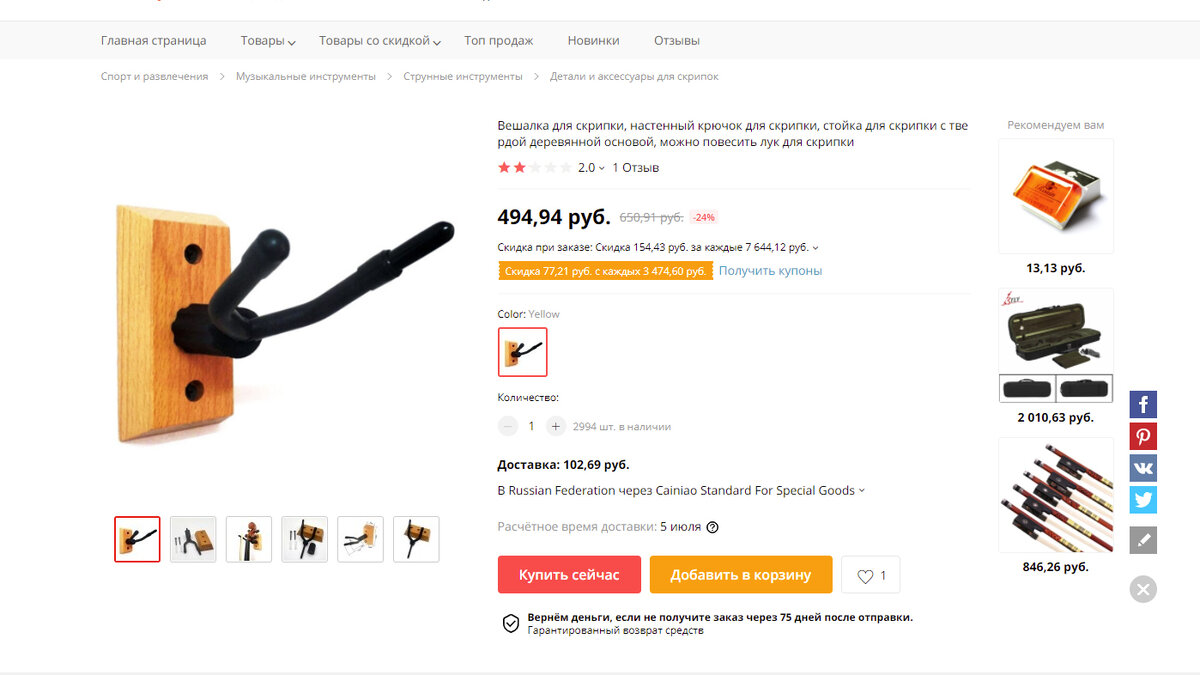Screen dimensions: 1200x675
Task: Expand the Товары dropdown menu
Action: (268, 41)
